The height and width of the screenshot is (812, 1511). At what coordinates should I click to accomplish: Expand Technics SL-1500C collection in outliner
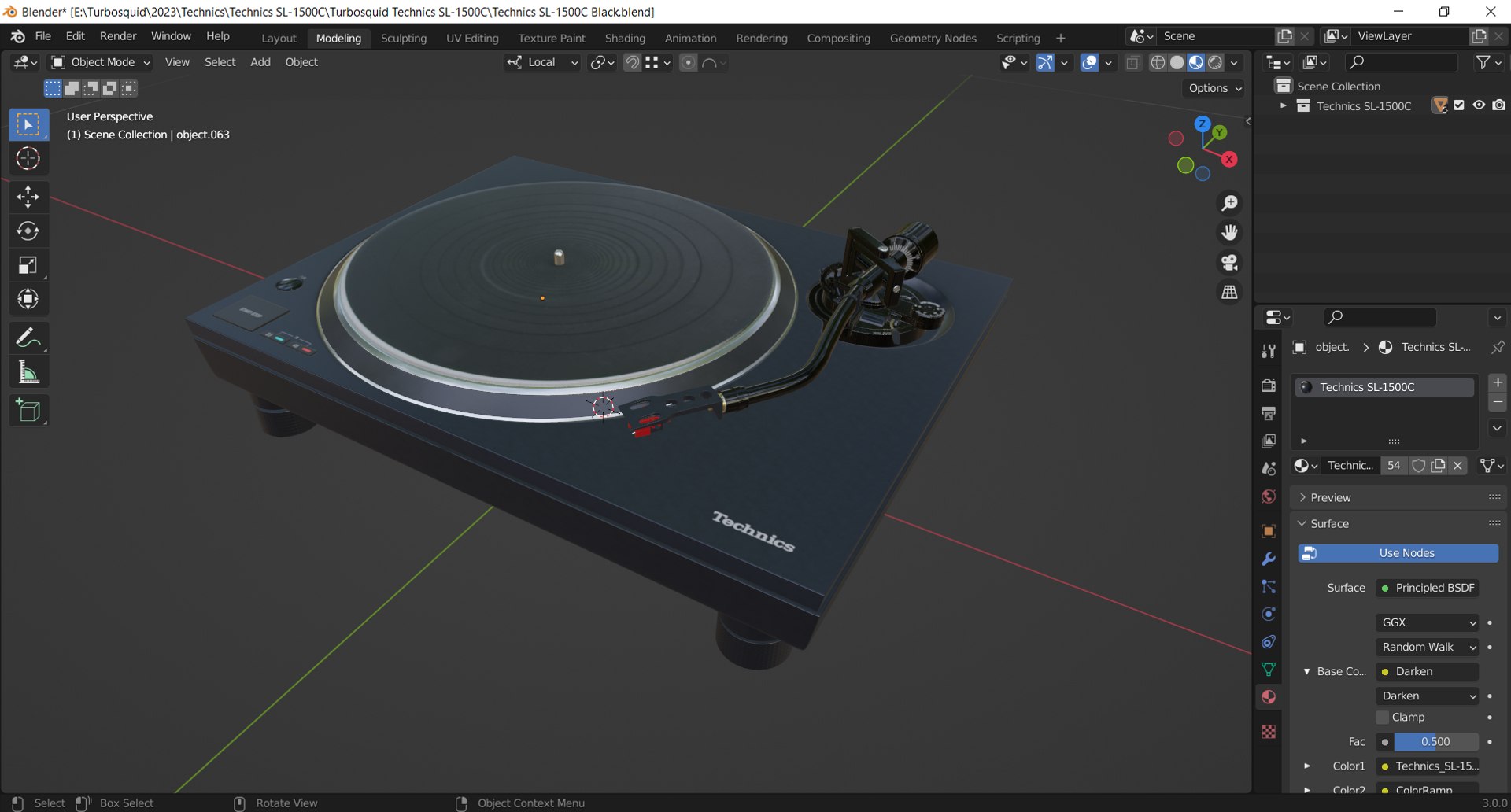click(x=1284, y=105)
